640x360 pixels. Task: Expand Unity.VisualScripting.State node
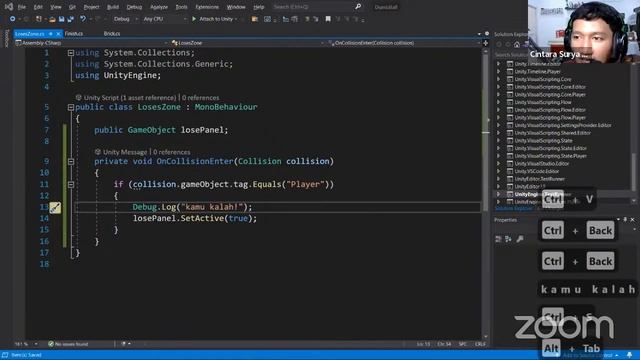click(498, 141)
